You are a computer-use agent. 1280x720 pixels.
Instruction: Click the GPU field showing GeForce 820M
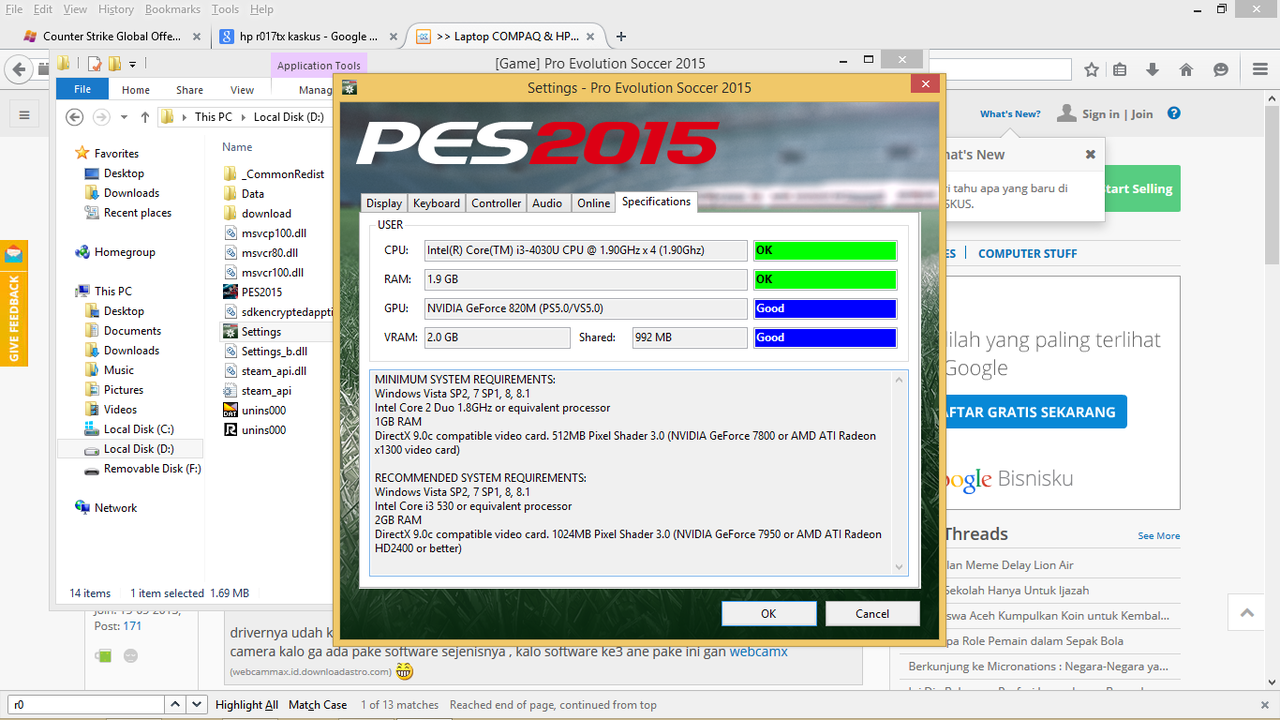point(585,308)
